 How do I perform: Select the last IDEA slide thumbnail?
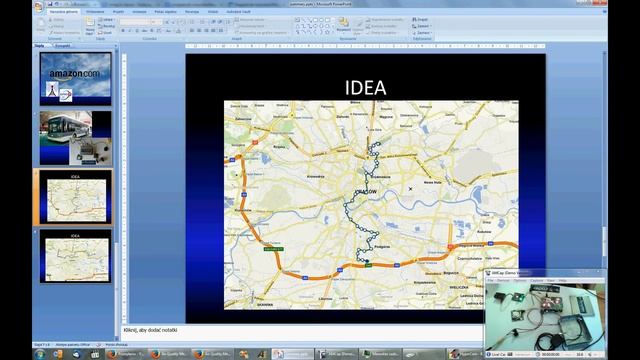point(76,256)
